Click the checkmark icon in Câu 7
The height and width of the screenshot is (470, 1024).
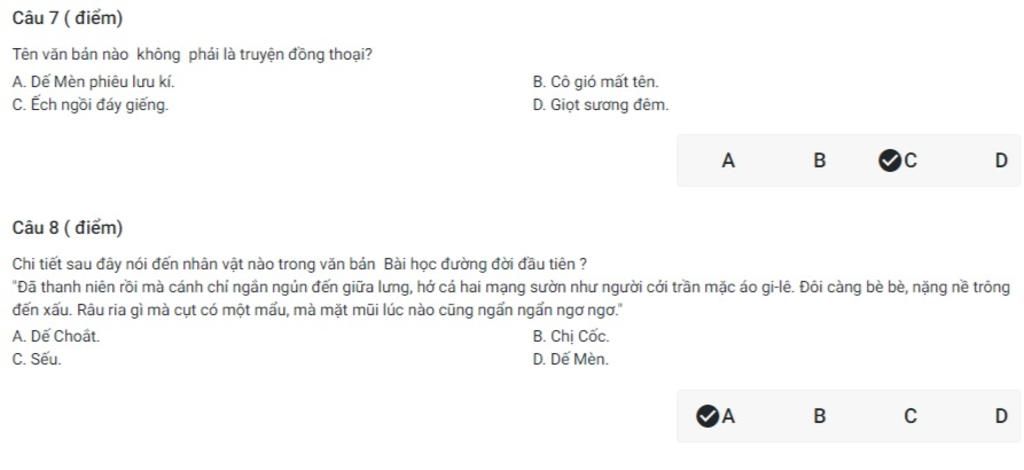click(x=889, y=161)
